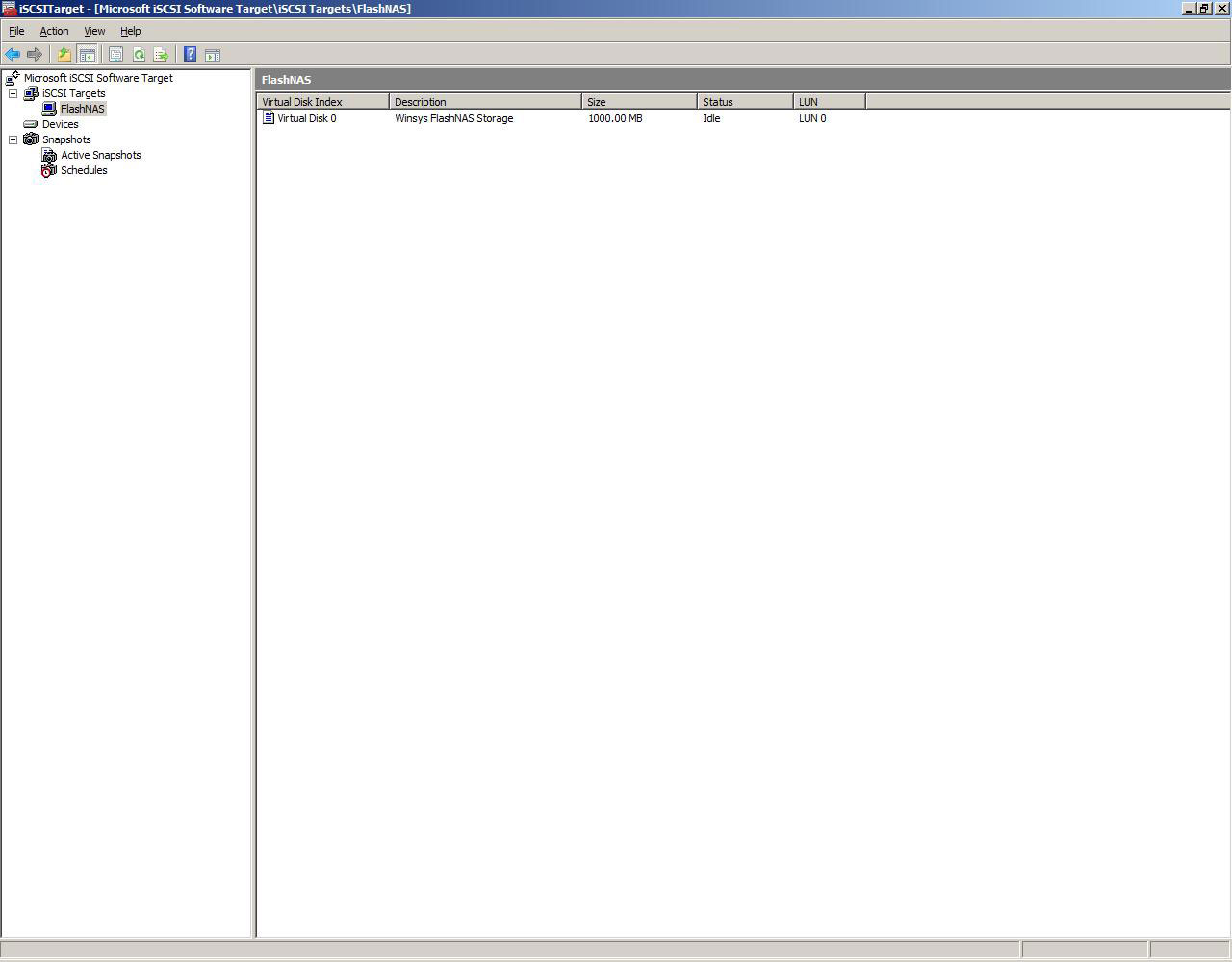Click the FlashNAS computer icon
Viewport: 1232px width, 962px height.
click(49, 109)
